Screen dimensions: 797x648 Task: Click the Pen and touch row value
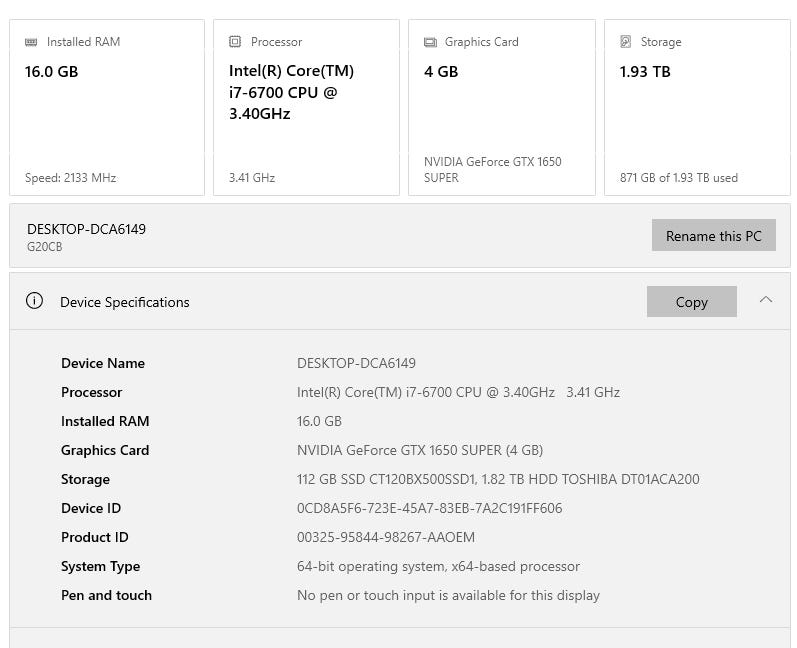[448, 595]
